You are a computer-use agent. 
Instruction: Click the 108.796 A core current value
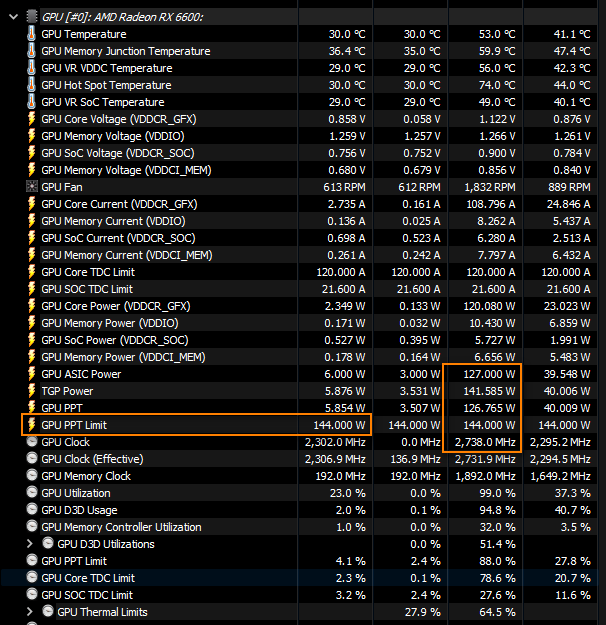click(491, 204)
